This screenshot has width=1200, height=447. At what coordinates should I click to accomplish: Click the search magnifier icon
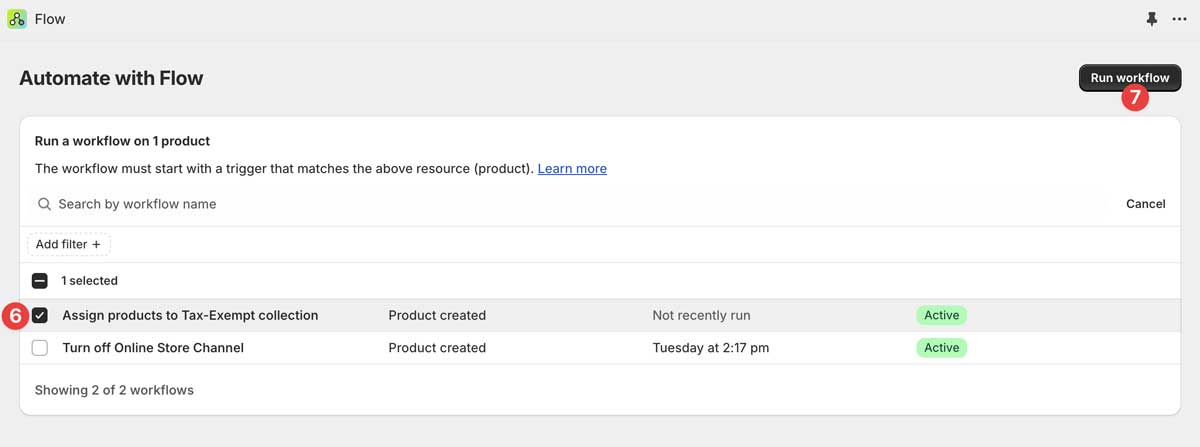[44, 204]
